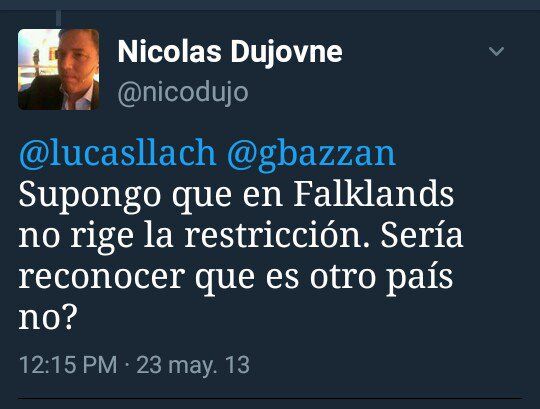Screen dimensions: 540x409
Task: Tap the man's face in the avatar
Action: point(76,59)
